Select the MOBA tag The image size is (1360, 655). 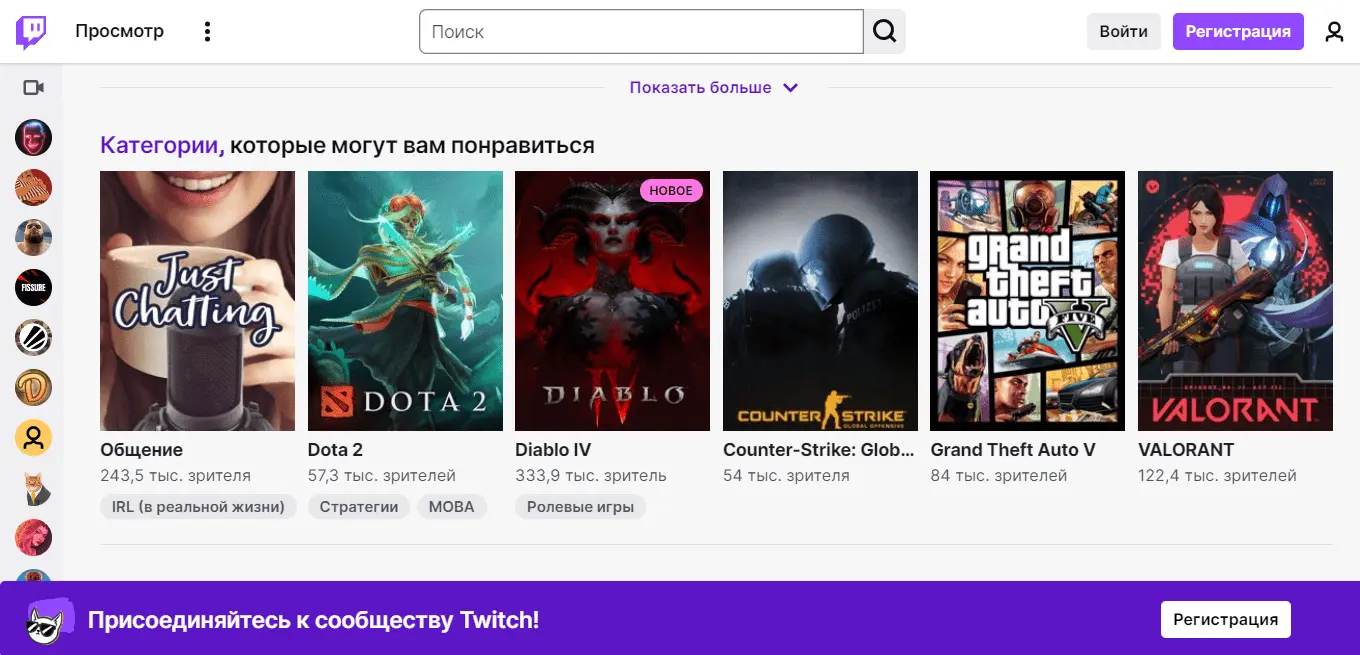[452, 507]
